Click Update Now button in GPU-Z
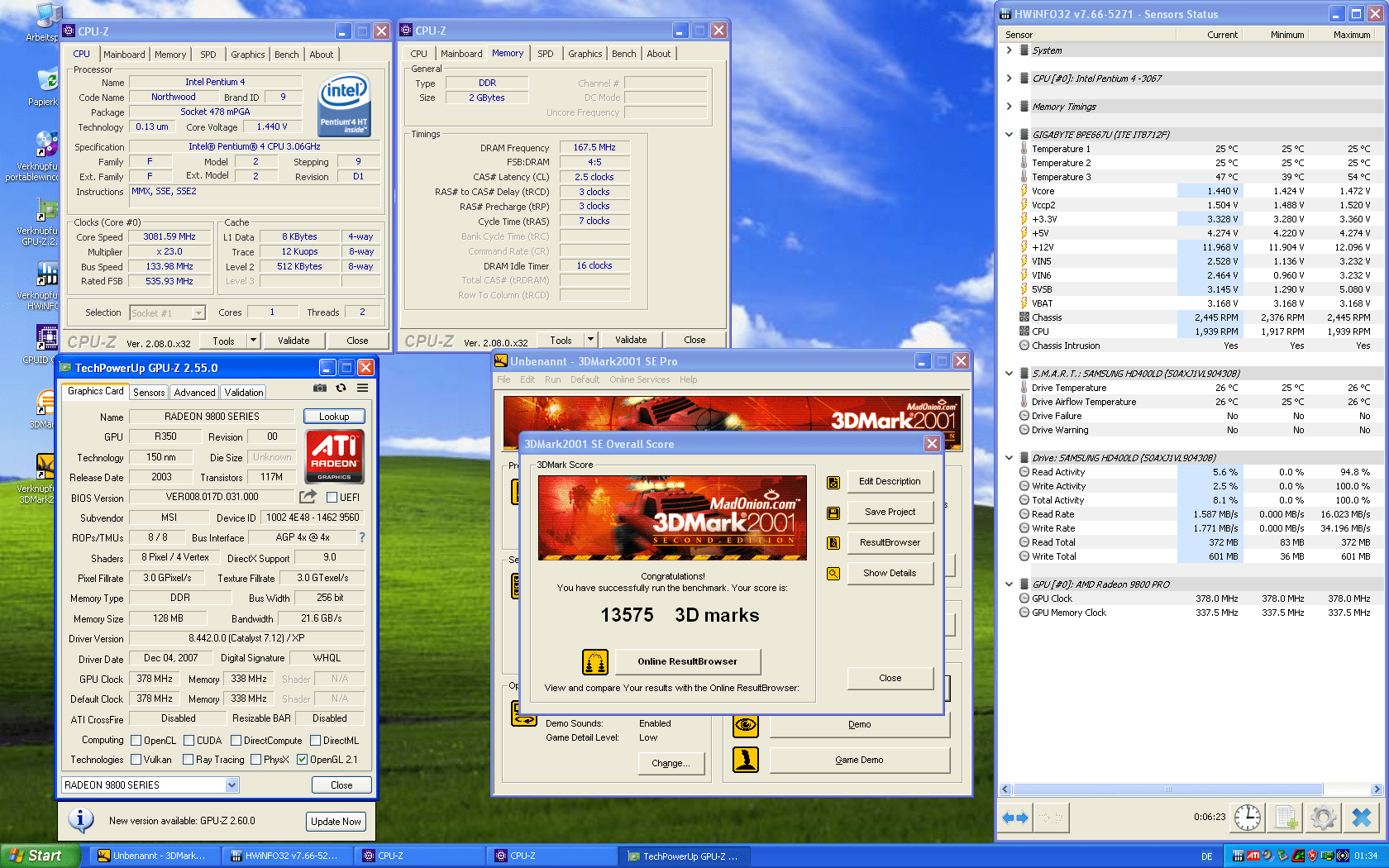This screenshot has width=1389, height=868. tap(336, 822)
